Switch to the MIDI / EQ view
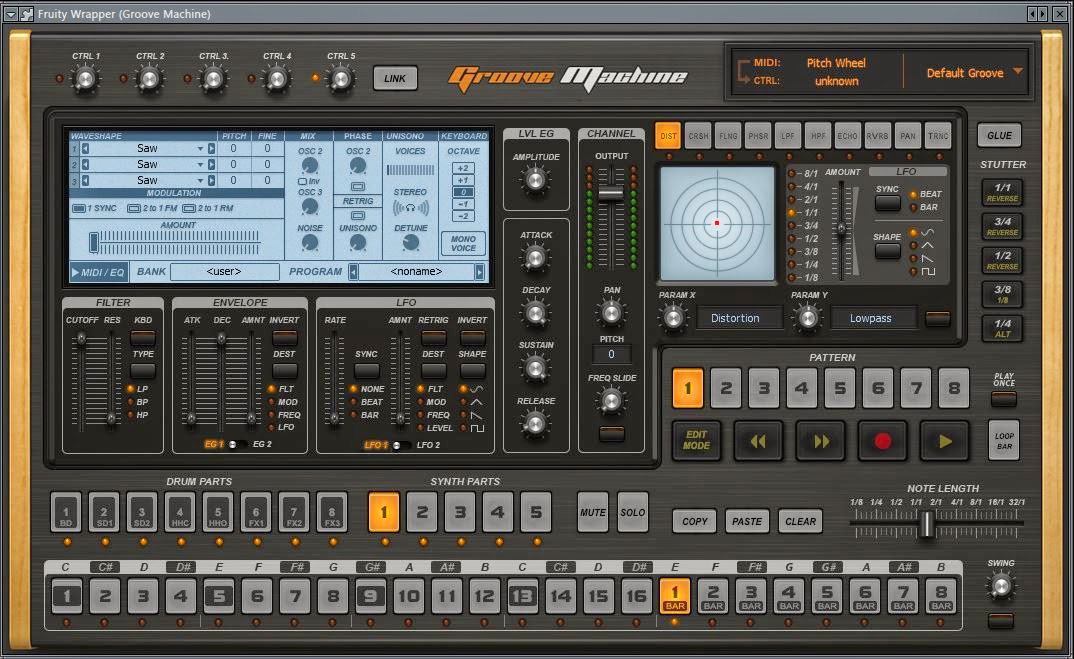This screenshot has width=1074, height=659. point(101,271)
